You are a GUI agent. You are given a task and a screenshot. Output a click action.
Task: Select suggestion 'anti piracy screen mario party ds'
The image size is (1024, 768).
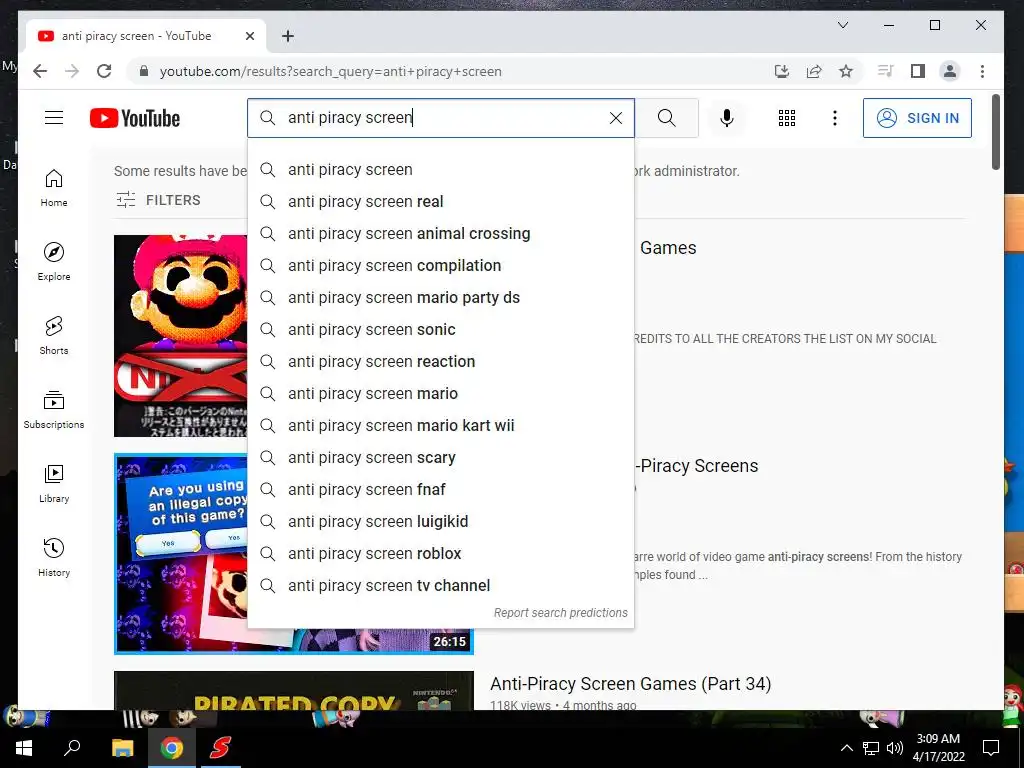(x=441, y=297)
